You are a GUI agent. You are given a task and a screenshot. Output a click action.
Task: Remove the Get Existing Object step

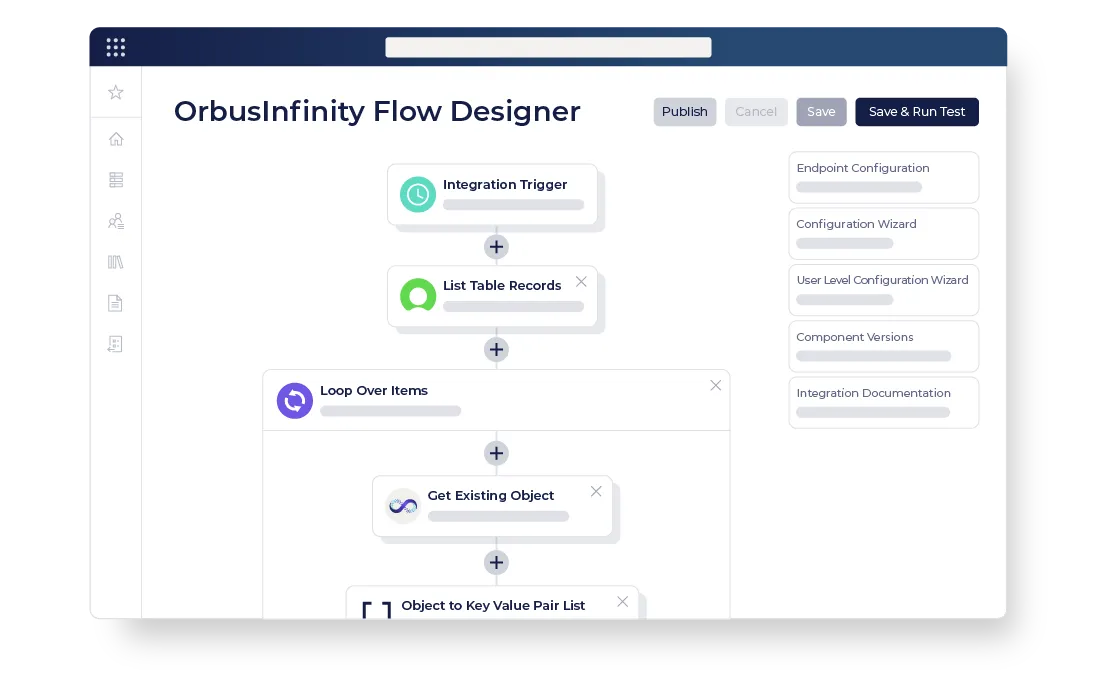(x=596, y=491)
